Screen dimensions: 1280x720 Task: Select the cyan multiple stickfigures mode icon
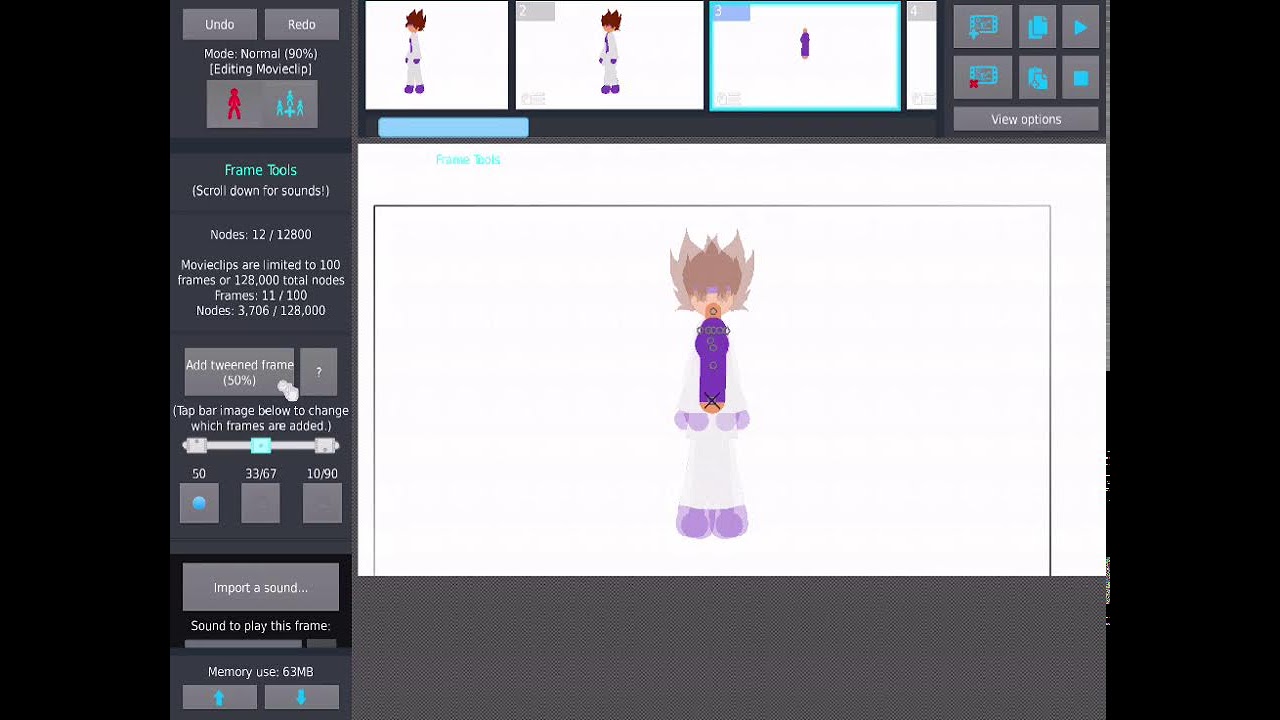pyautogui.click(x=290, y=104)
